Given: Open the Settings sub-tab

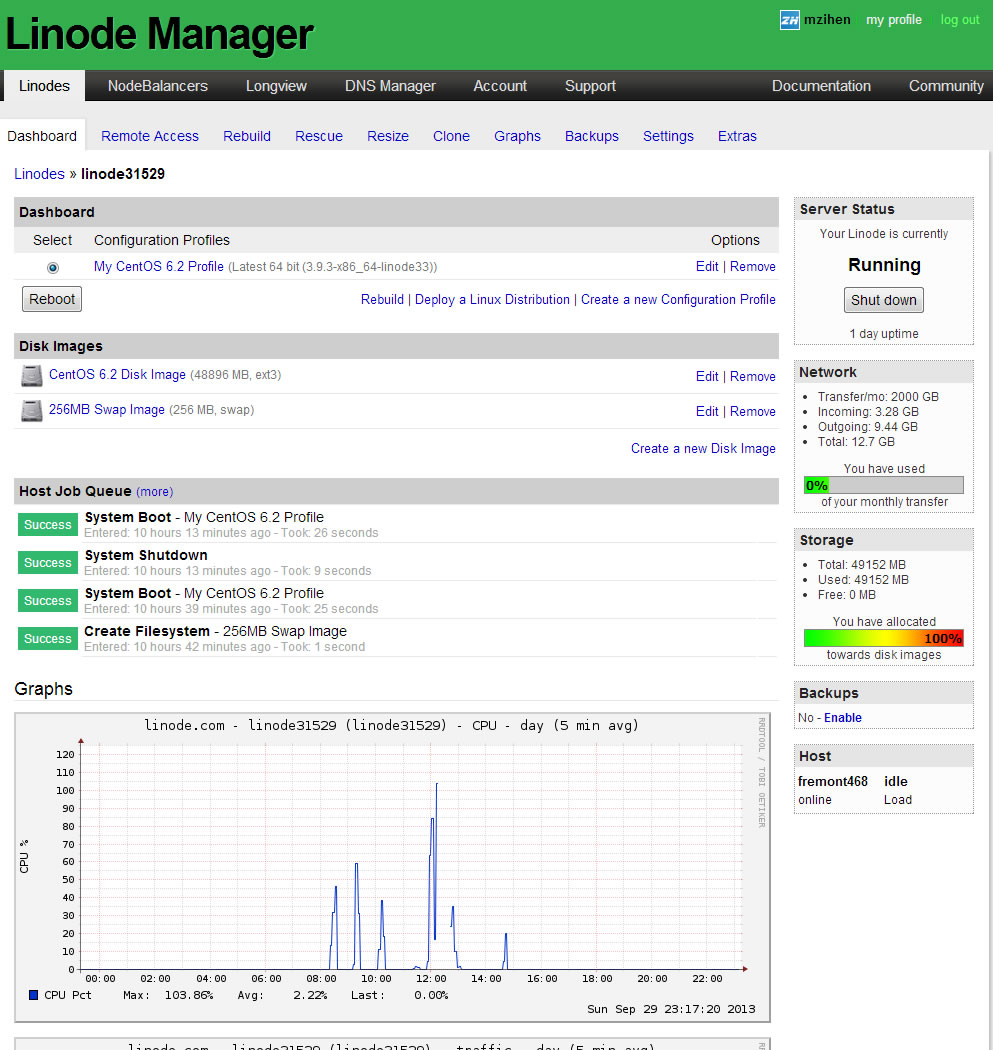Looking at the screenshot, I should coord(668,136).
